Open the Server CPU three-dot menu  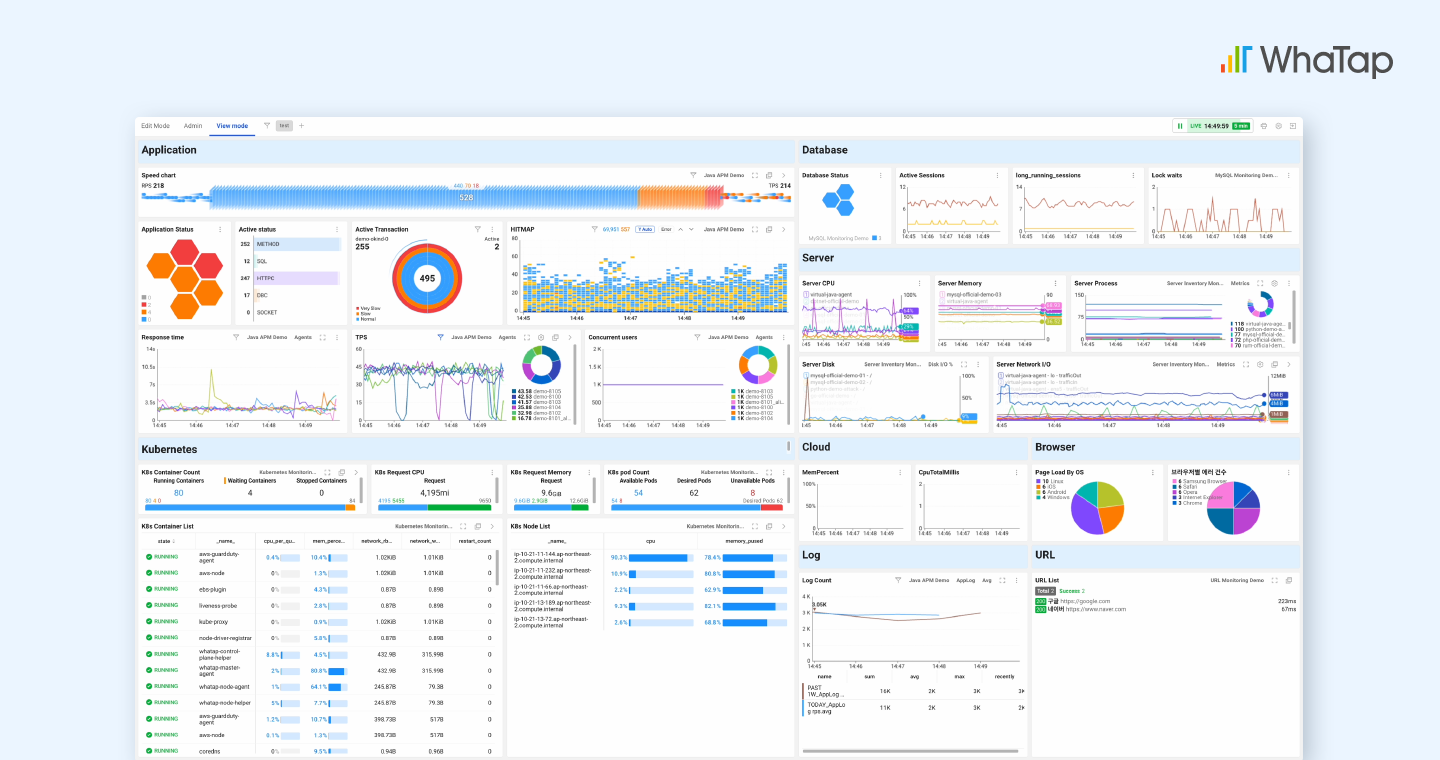(919, 283)
